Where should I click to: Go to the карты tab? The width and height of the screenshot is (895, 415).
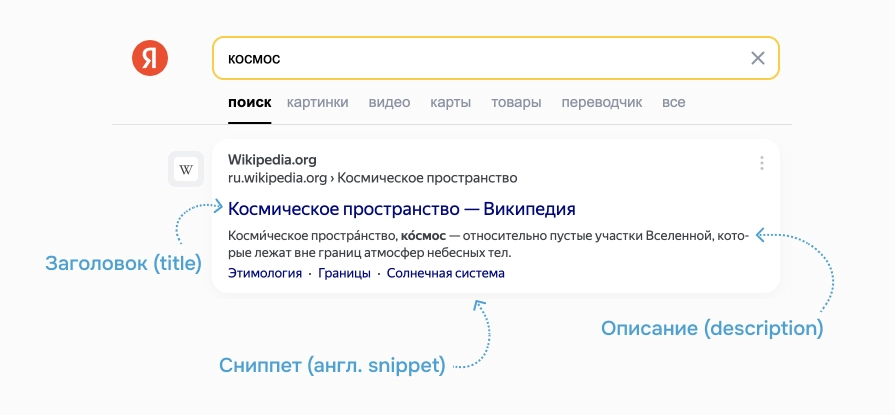coord(450,103)
